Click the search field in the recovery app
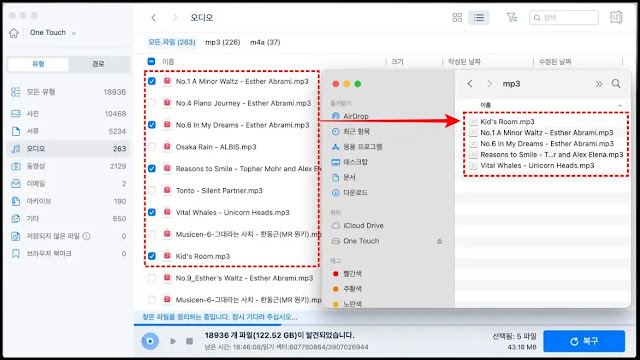640x360 pixels. (x=564, y=18)
